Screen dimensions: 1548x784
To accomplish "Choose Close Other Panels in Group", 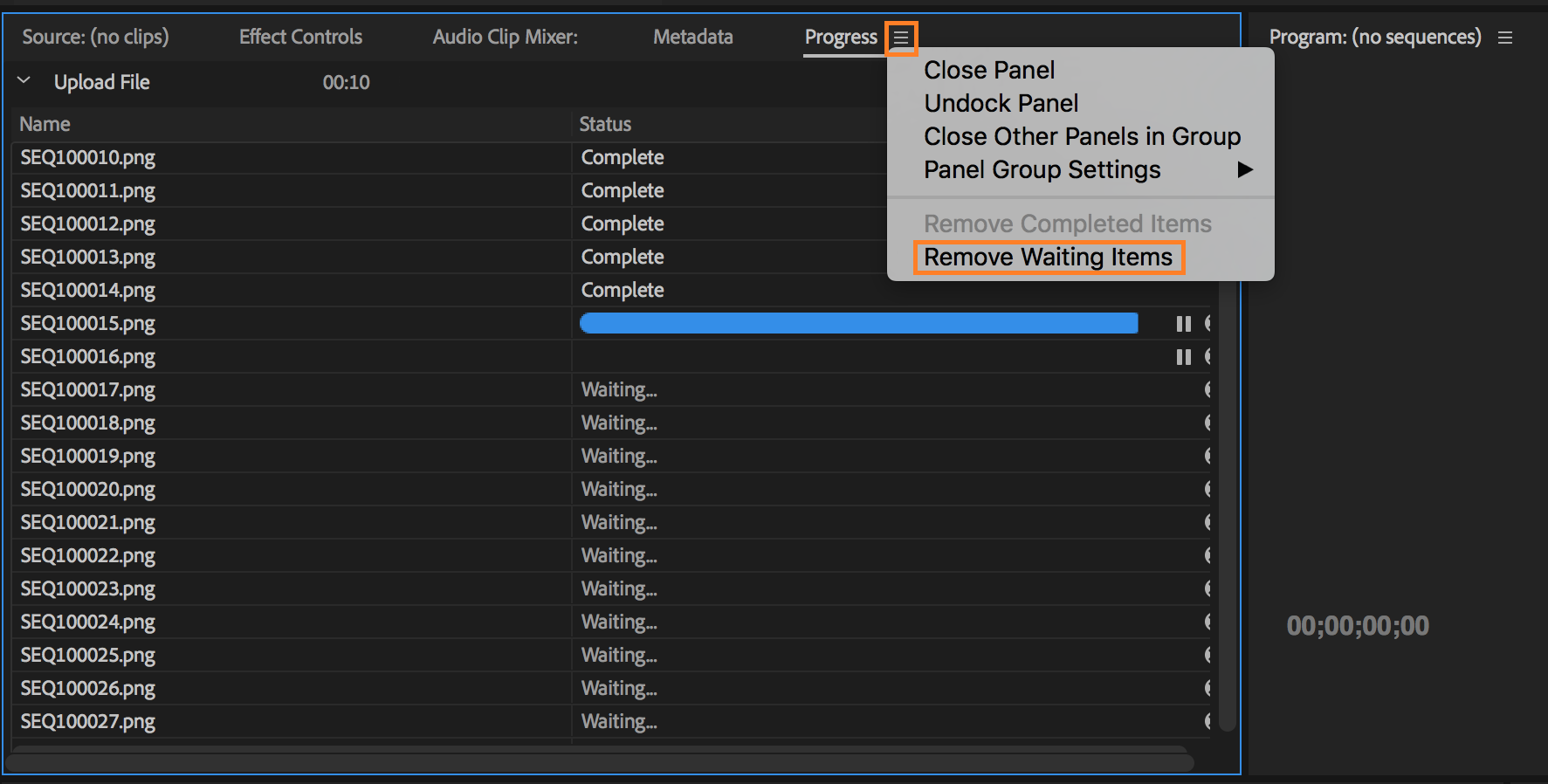I will point(1082,137).
